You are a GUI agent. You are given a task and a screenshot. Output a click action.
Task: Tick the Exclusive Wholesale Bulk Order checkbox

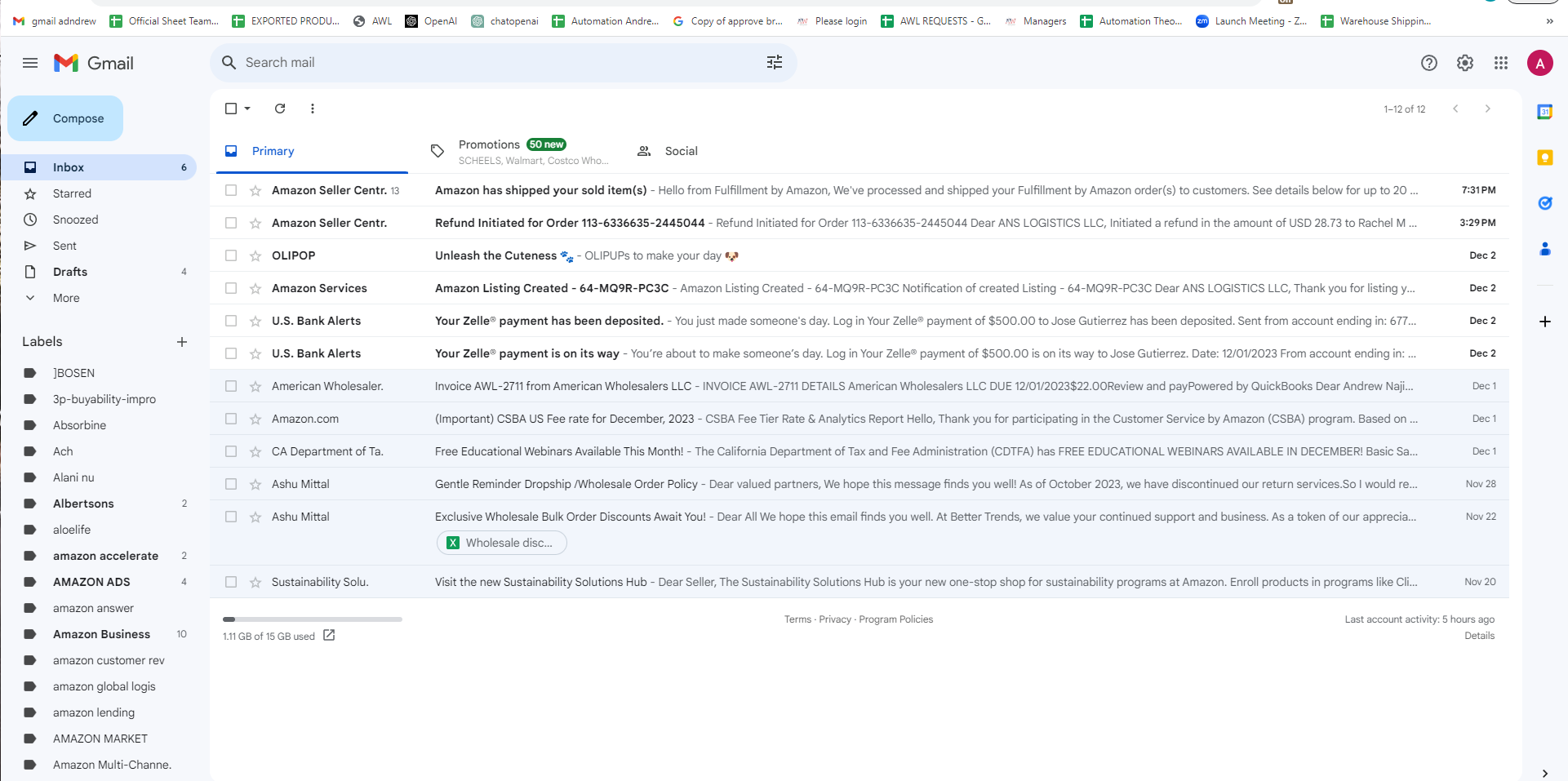pos(231,517)
